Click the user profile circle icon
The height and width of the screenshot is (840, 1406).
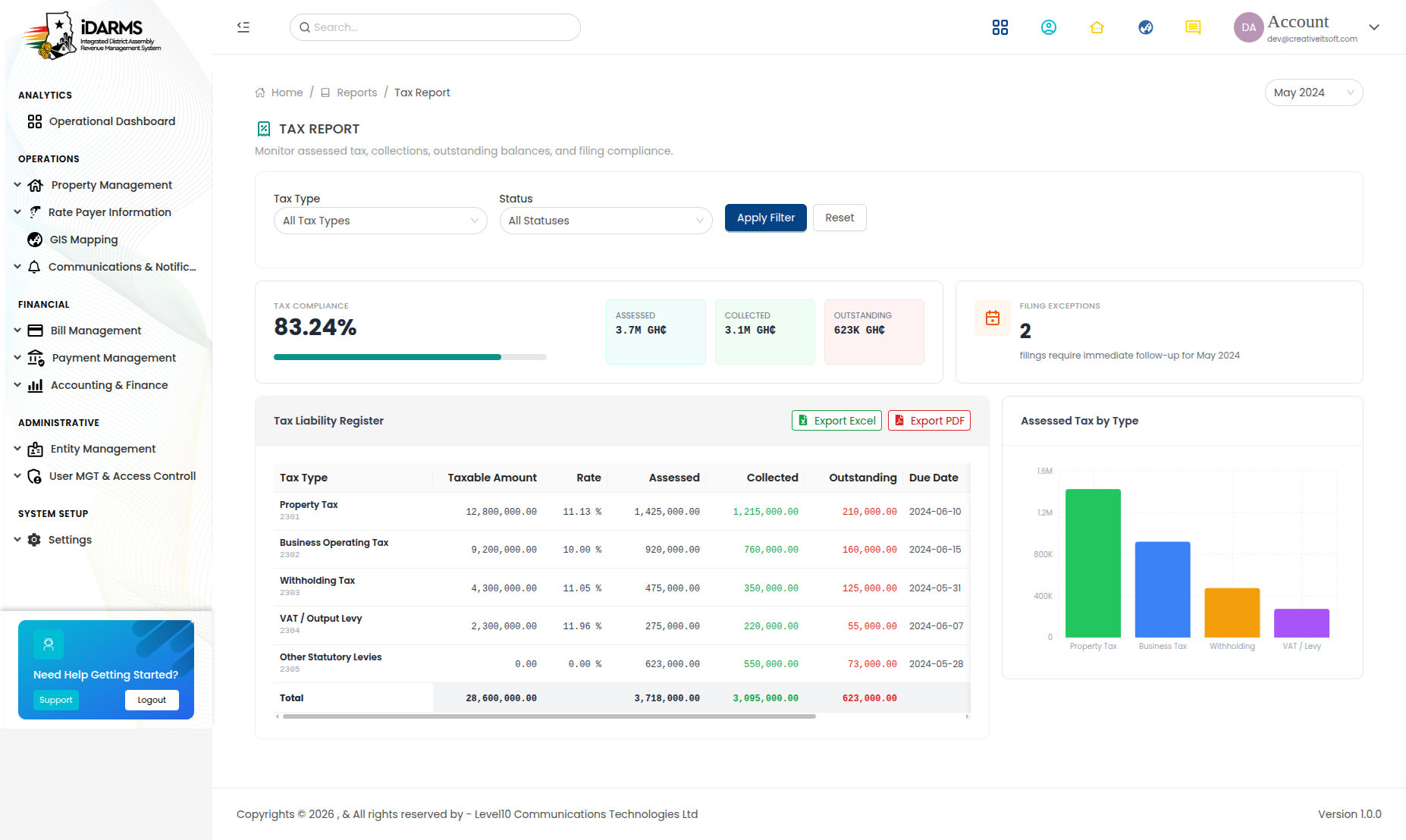1049,27
